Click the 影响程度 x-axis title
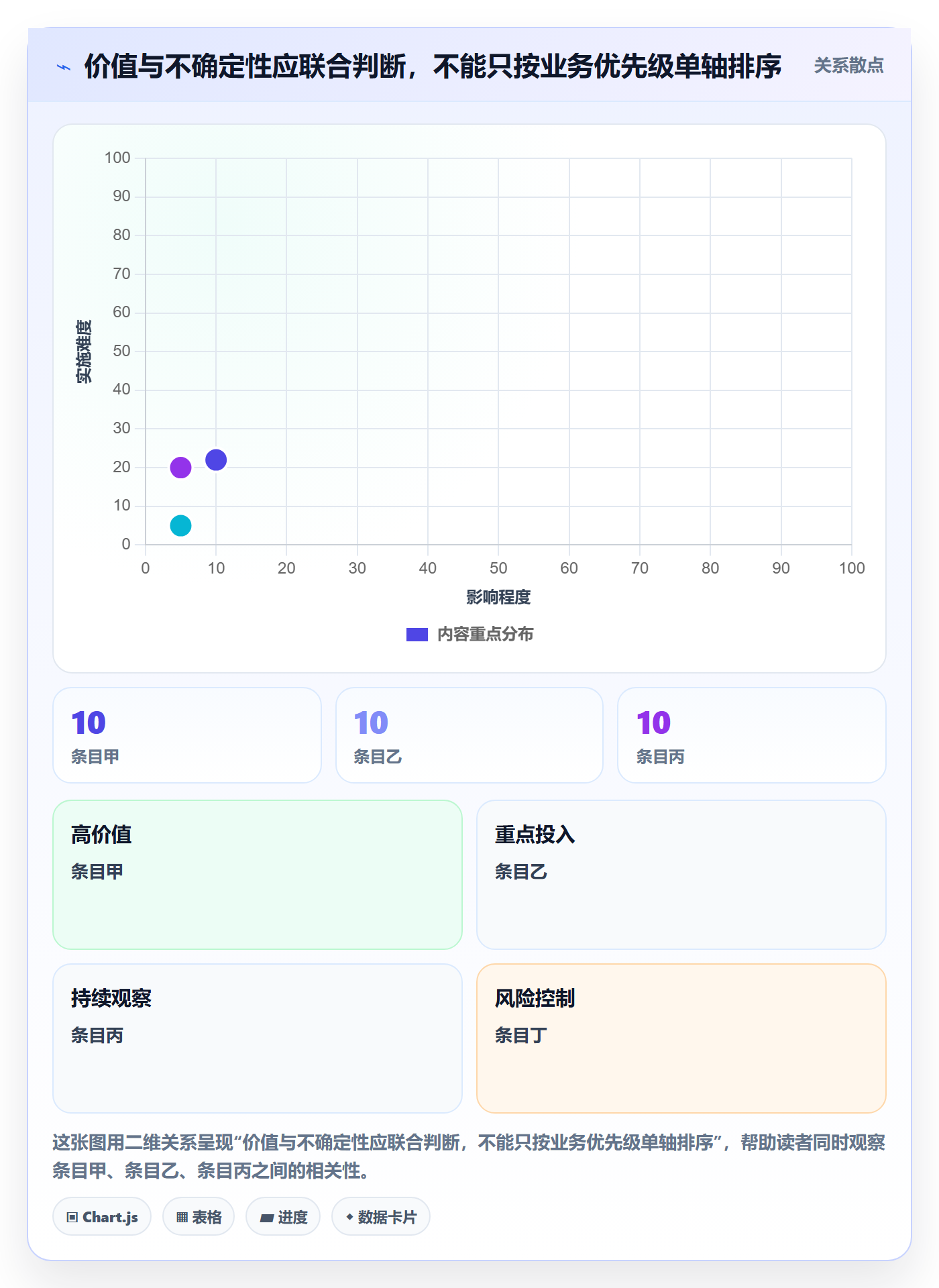Screen dimensions: 939x1288 (x=498, y=597)
